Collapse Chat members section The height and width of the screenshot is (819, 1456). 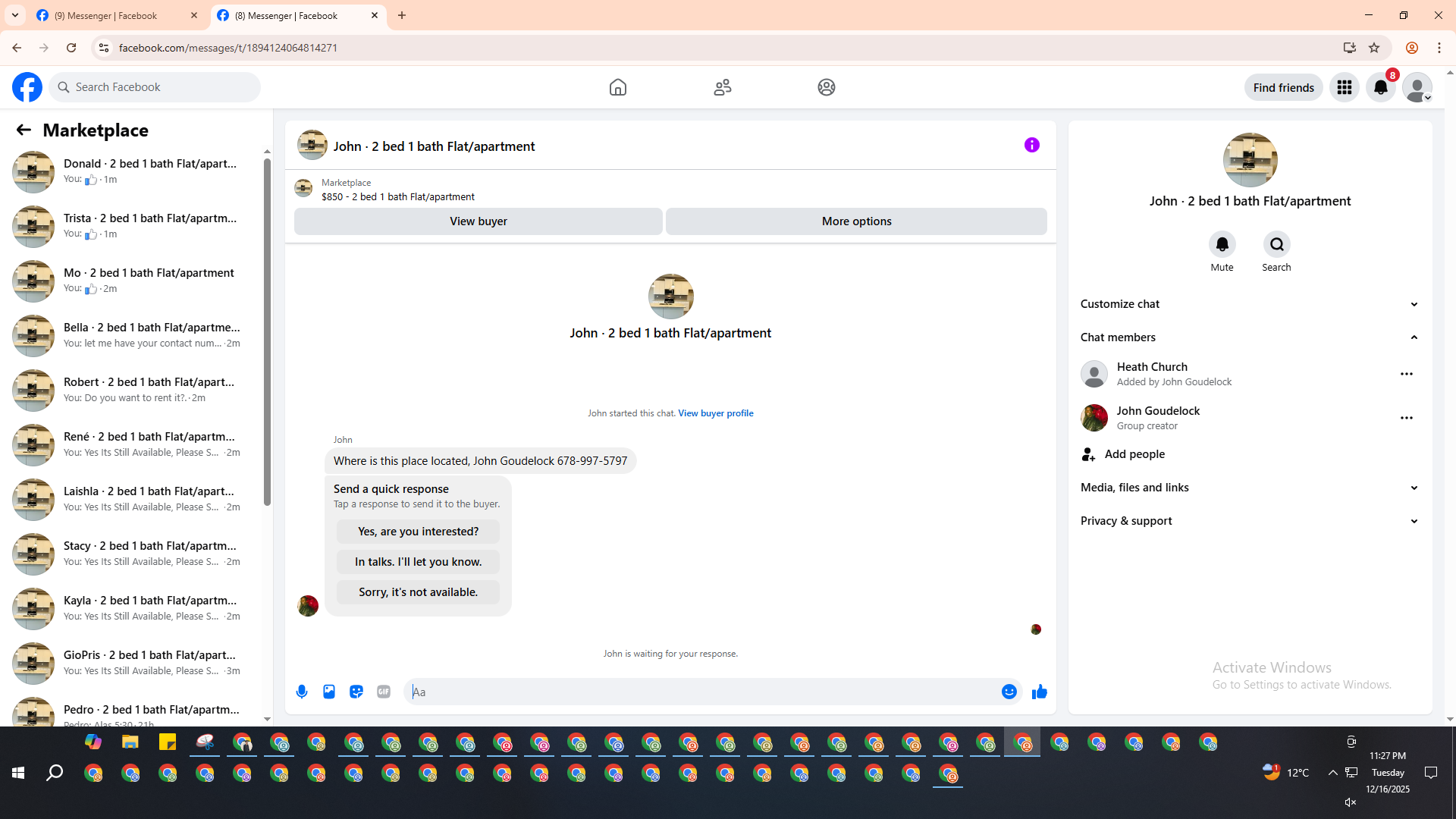point(1250,337)
